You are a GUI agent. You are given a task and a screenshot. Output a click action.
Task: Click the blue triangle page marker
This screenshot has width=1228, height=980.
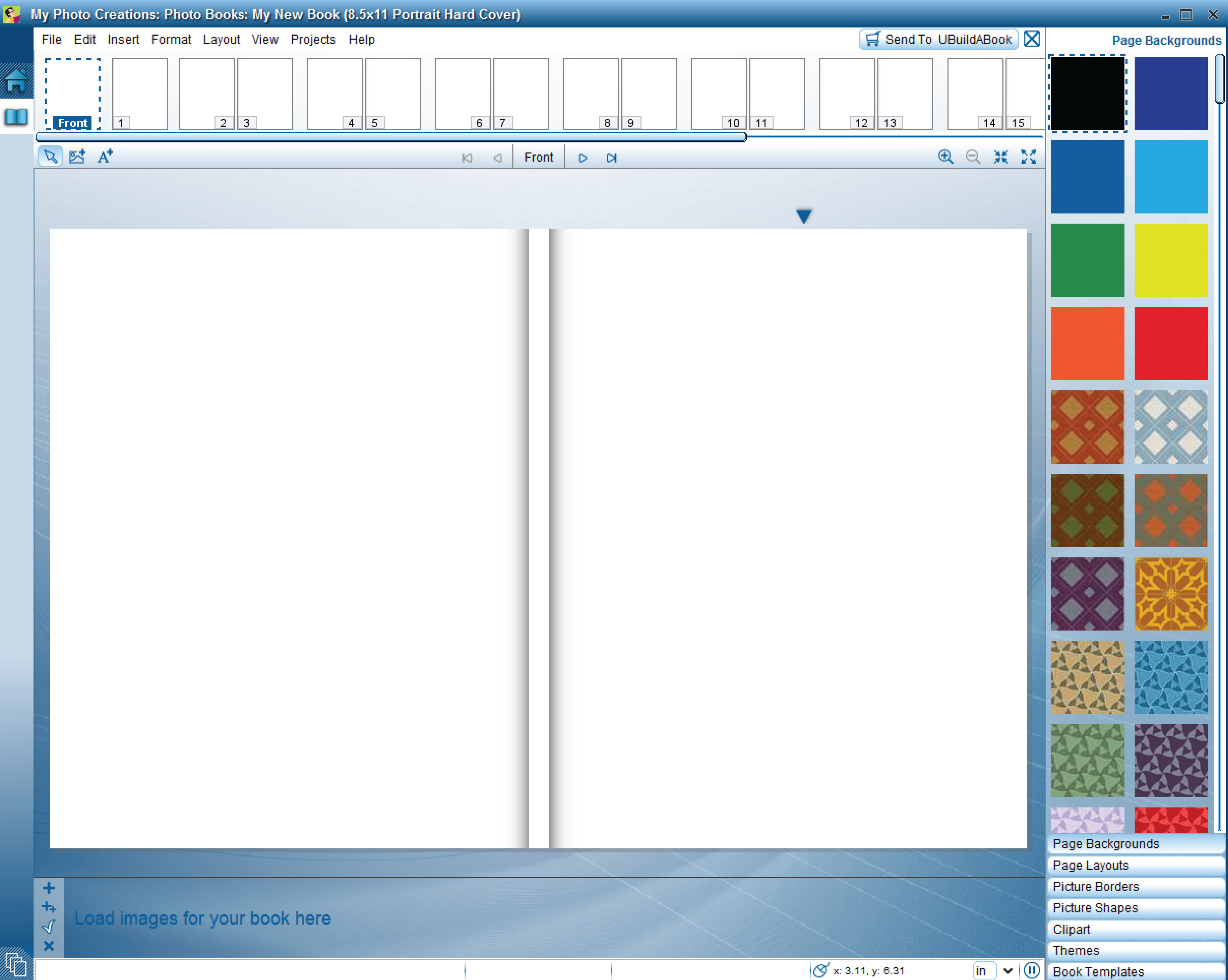pos(804,216)
